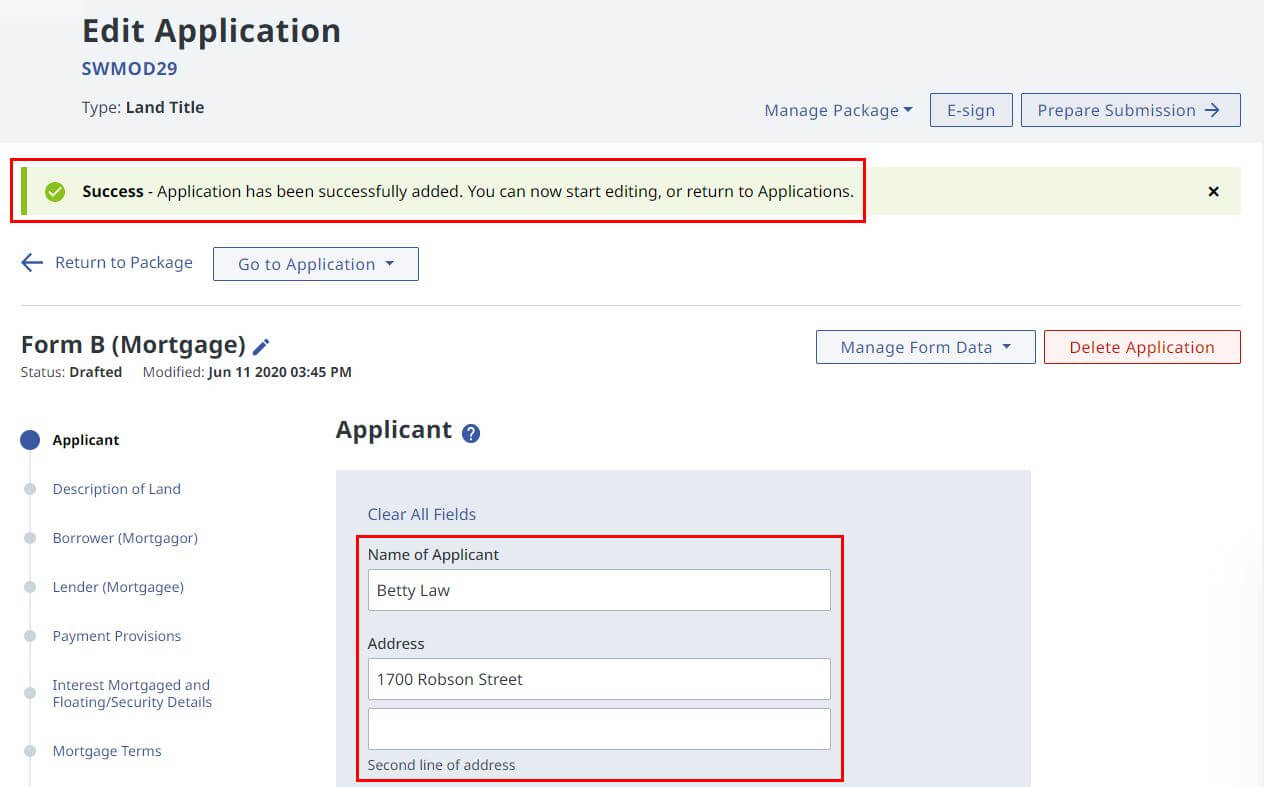Click Prepare Submission button
The height and width of the screenshot is (787, 1264).
click(1130, 110)
